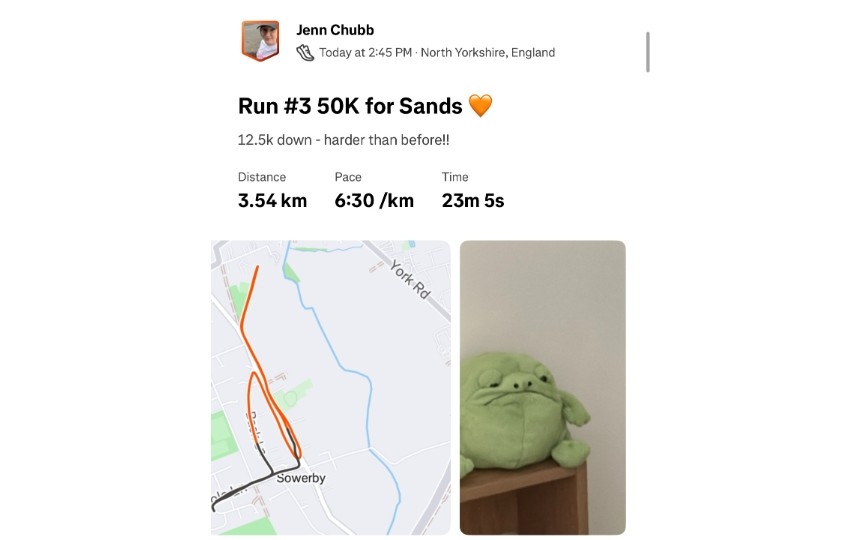The image size is (864, 540).
Task: Open the Jenn Chubb name link
Action: pos(335,30)
